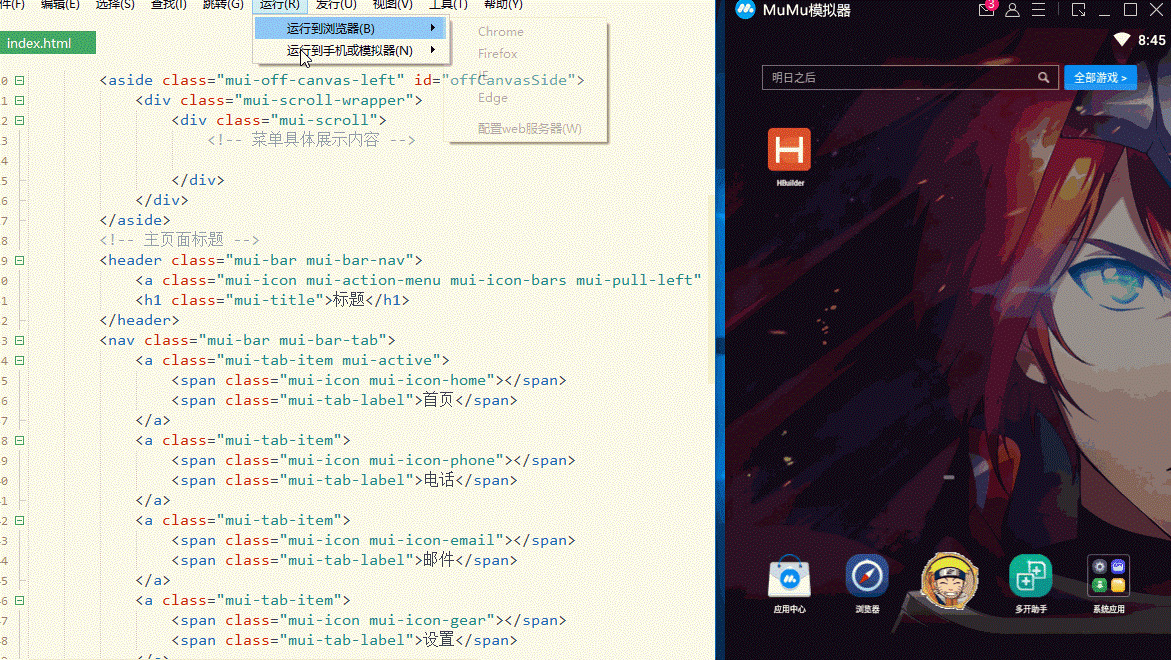Choose Firefox in the run submenu
This screenshot has width=1171, height=660.
click(497, 54)
